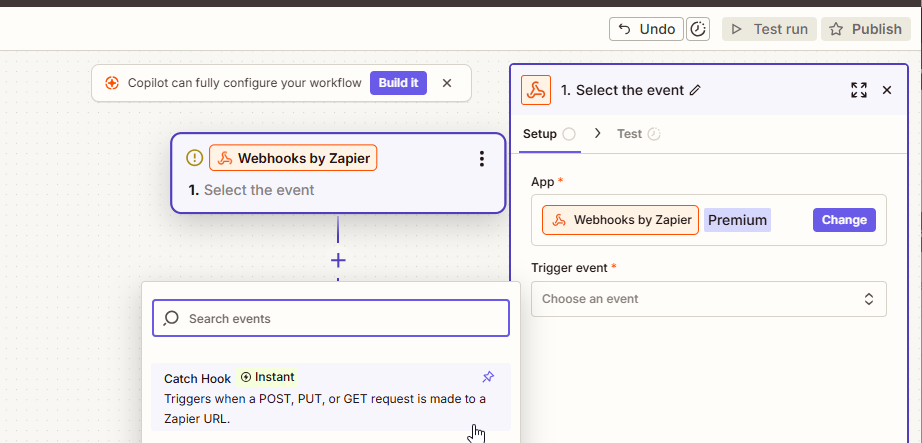
Task: Click the Publish button
Action: (x=866, y=29)
